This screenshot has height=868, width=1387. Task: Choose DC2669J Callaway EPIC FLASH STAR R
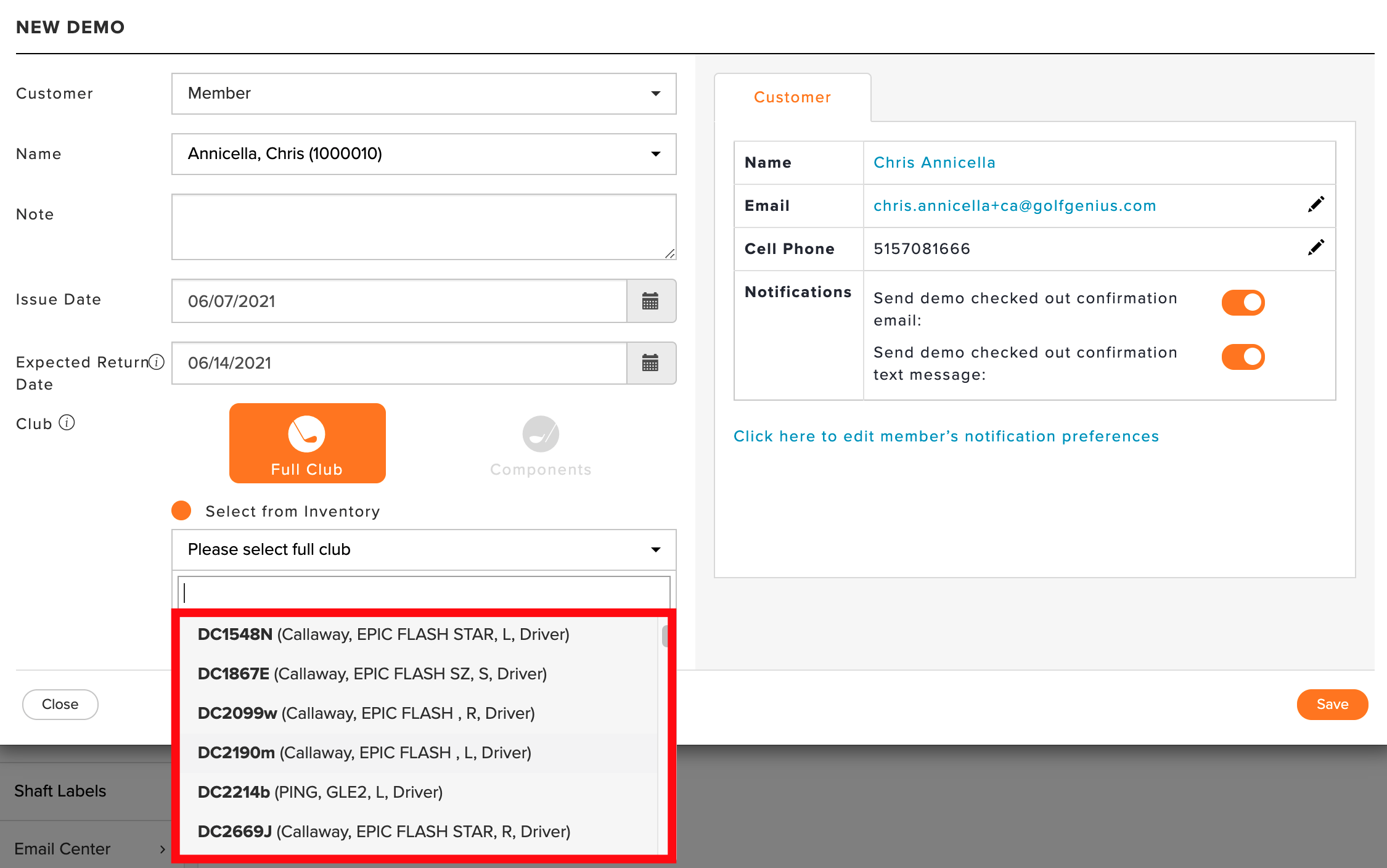click(x=419, y=832)
